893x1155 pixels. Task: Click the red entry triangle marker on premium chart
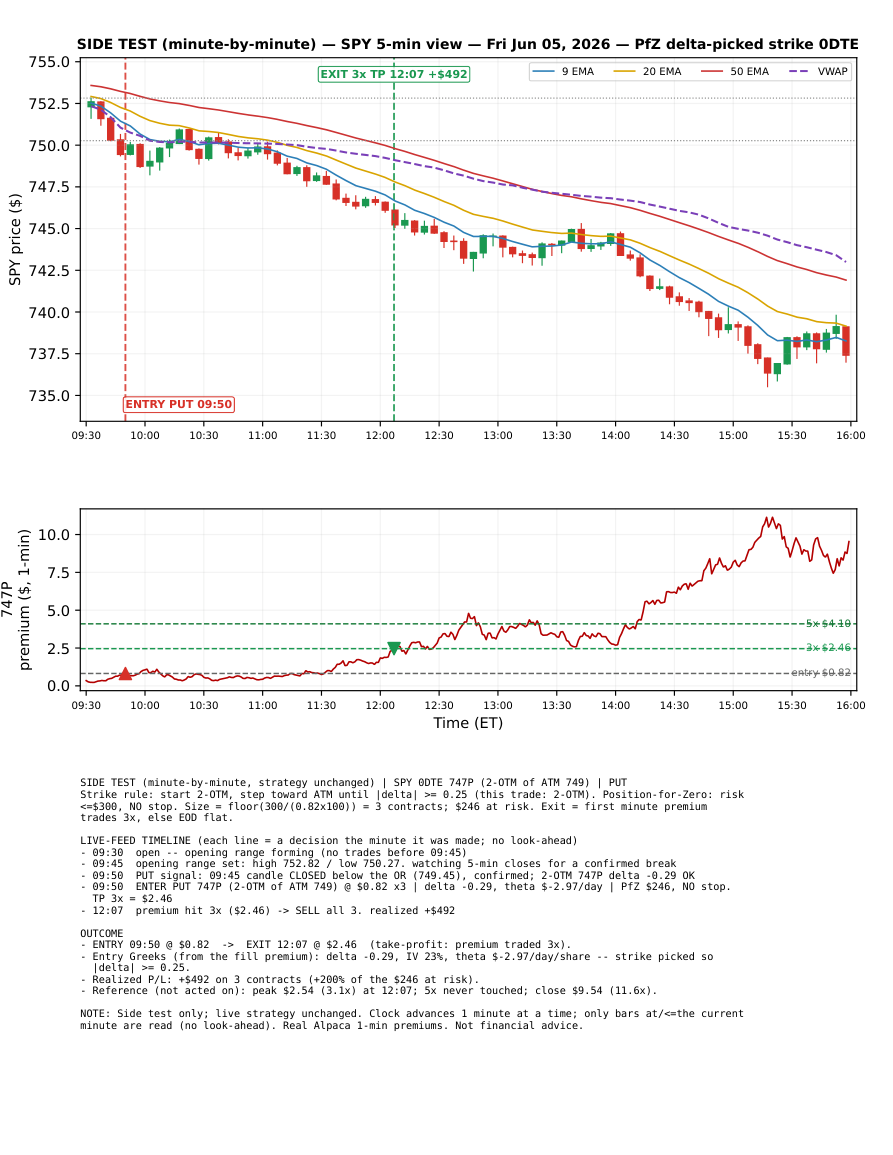coord(125,673)
